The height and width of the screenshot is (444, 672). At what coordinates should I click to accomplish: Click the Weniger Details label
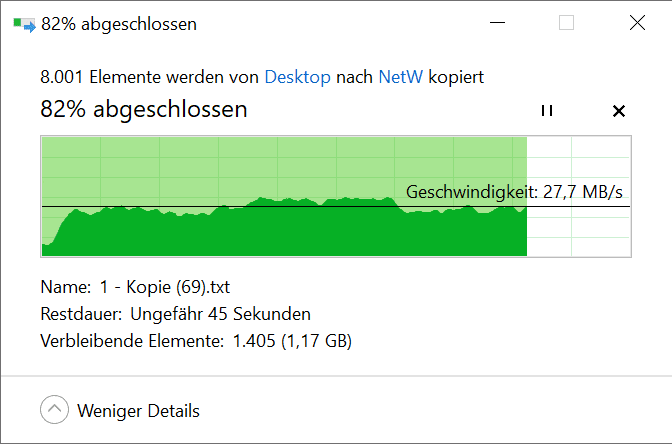(138, 411)
